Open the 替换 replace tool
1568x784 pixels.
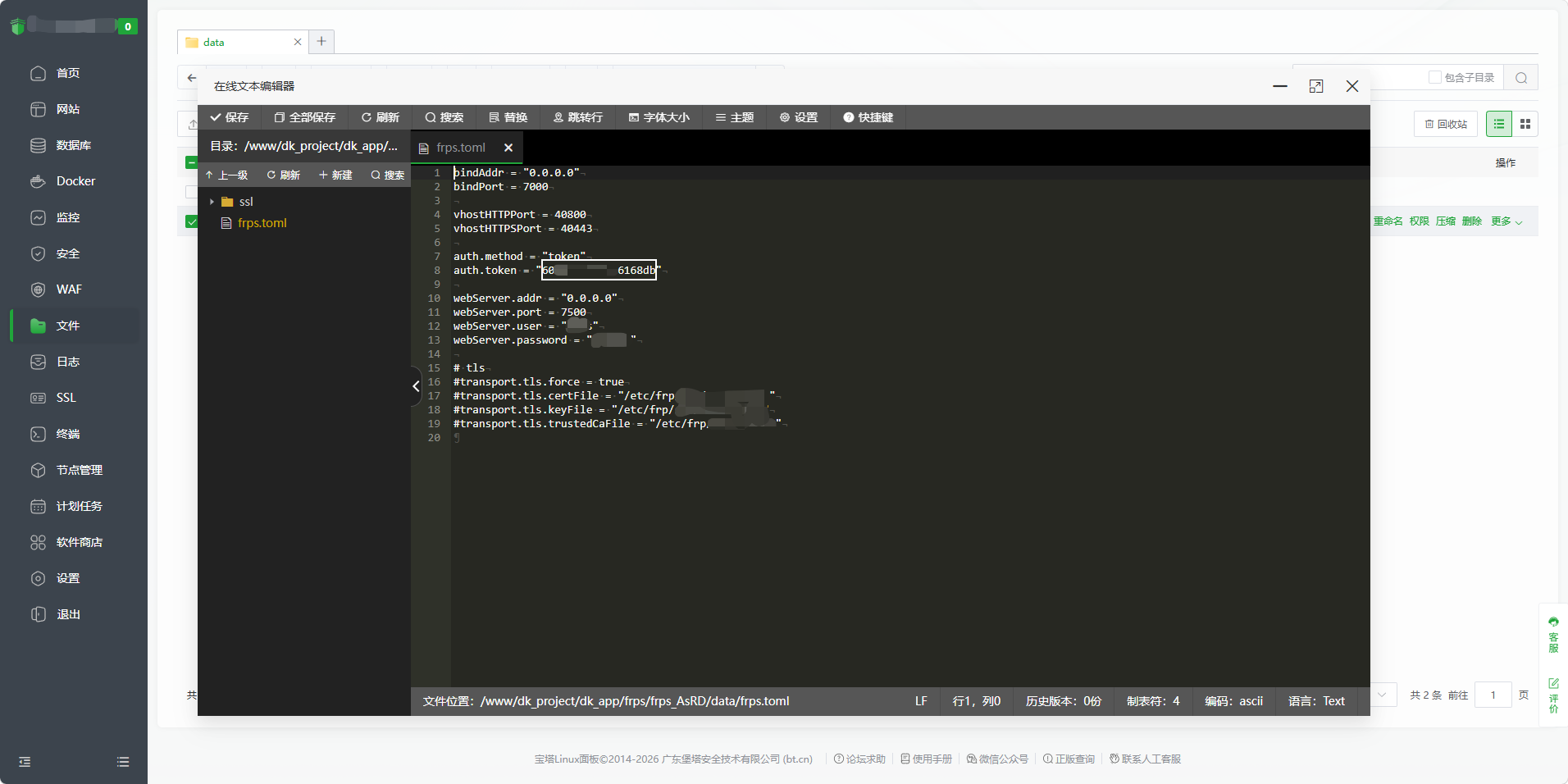point(508,117)
